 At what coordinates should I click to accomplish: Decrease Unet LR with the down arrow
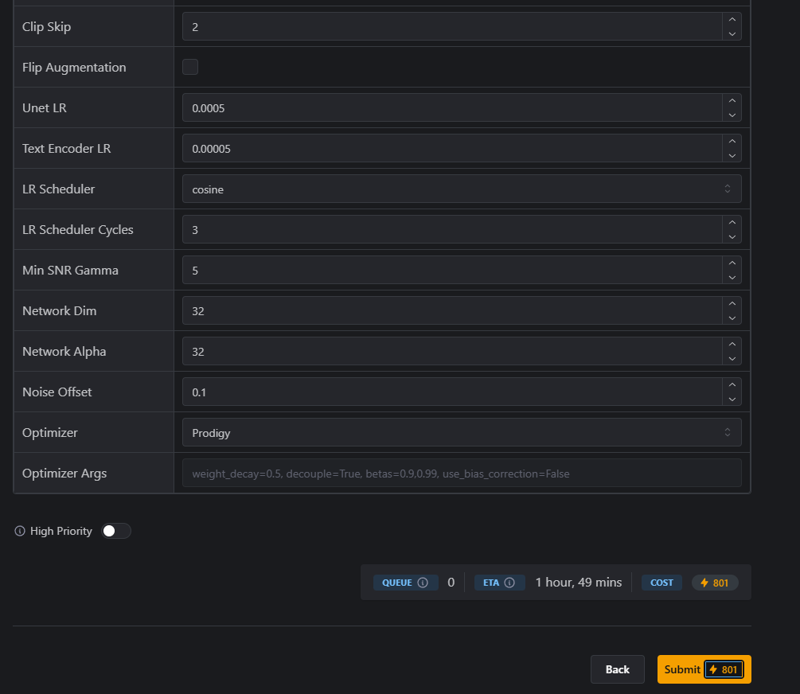tap(732, 115)
